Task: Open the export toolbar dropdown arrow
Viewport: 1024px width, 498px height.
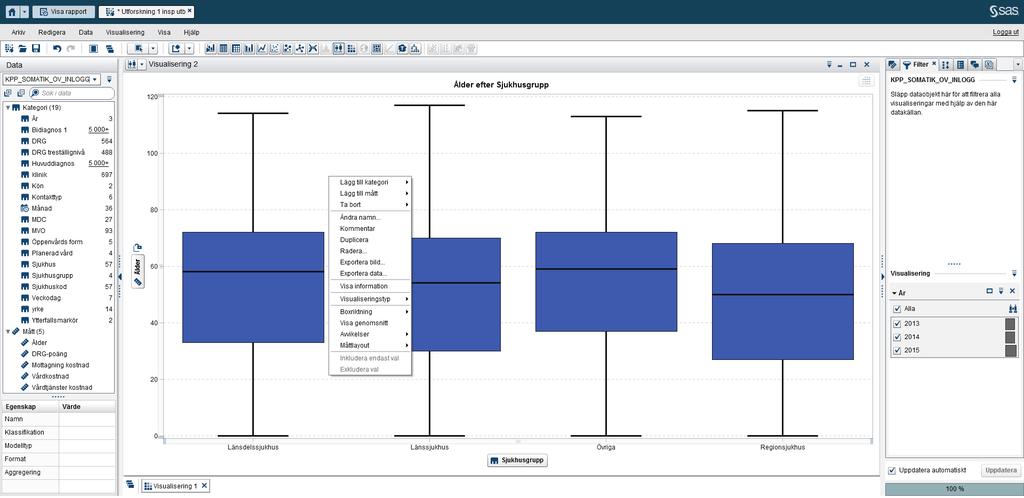Action: 189,48
